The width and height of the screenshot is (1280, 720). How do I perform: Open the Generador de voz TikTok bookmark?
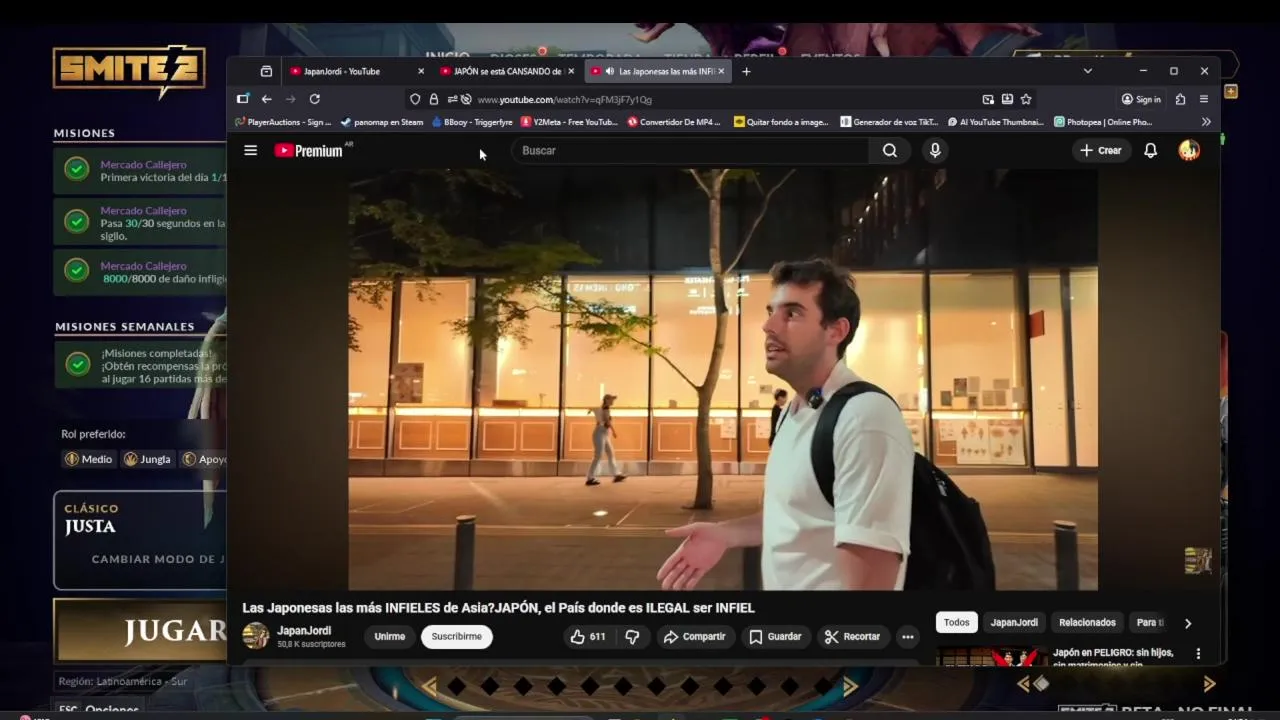[x=889, y=122]
